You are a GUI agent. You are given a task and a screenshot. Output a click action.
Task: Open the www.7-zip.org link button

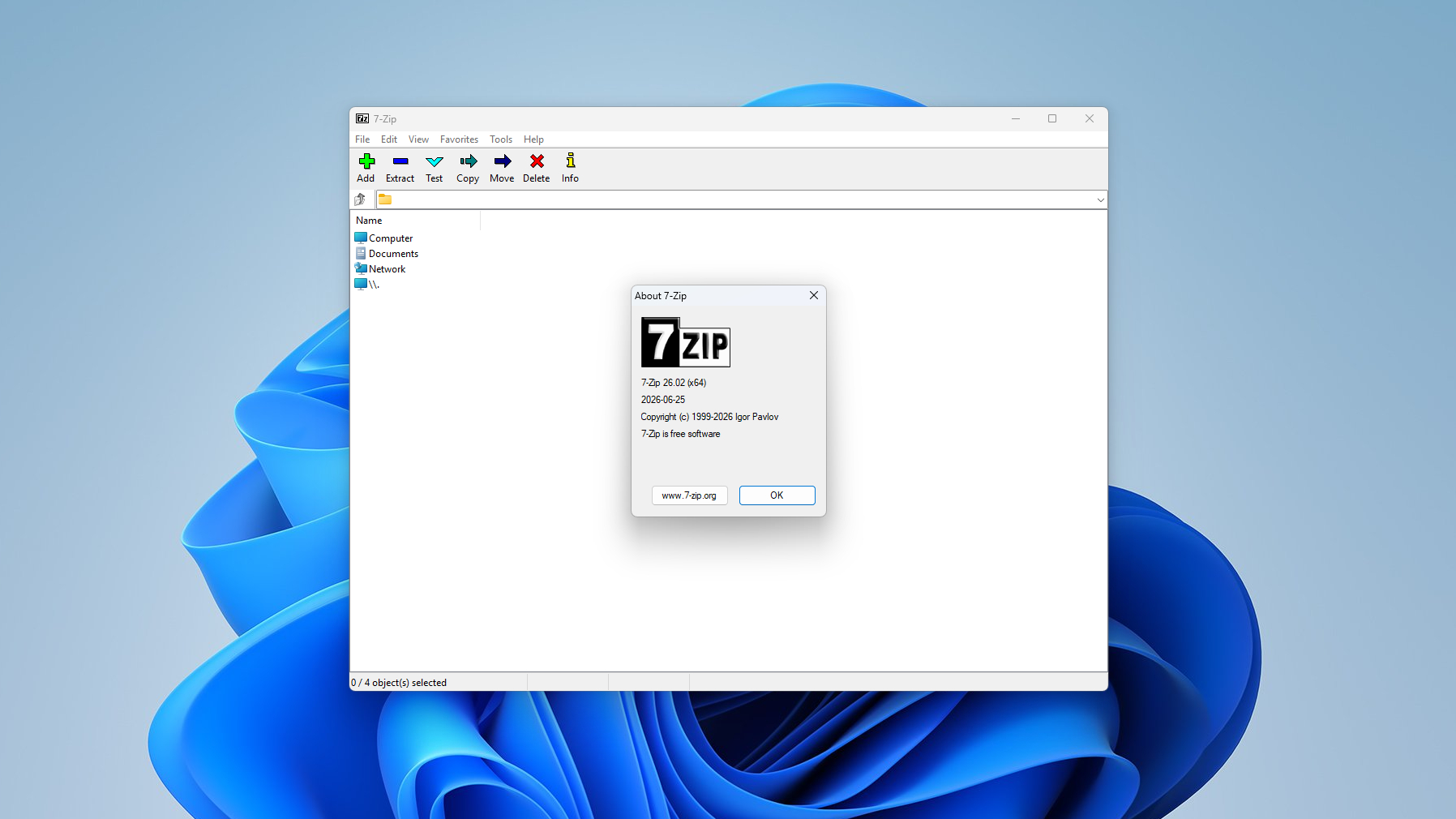[689, 495]
